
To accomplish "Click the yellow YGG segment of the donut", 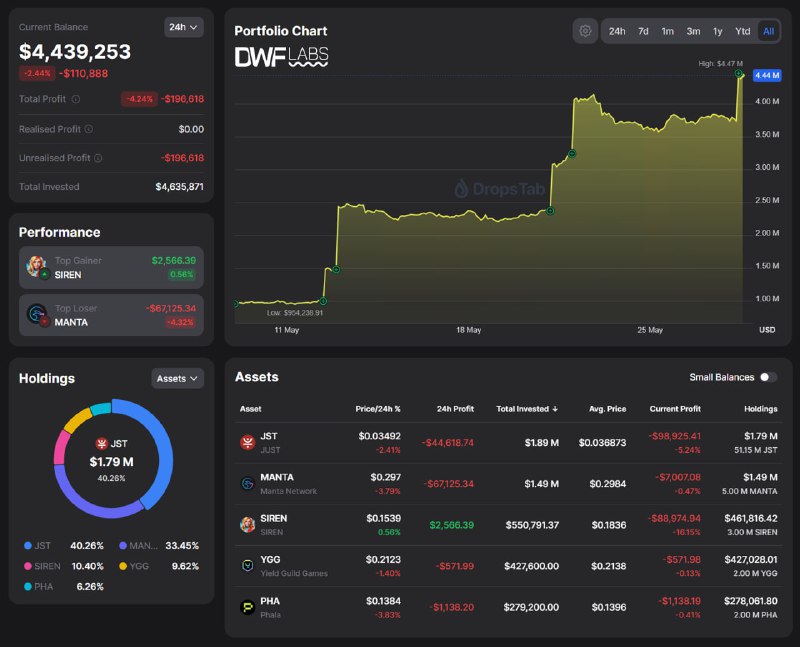I will coord(77,419).
